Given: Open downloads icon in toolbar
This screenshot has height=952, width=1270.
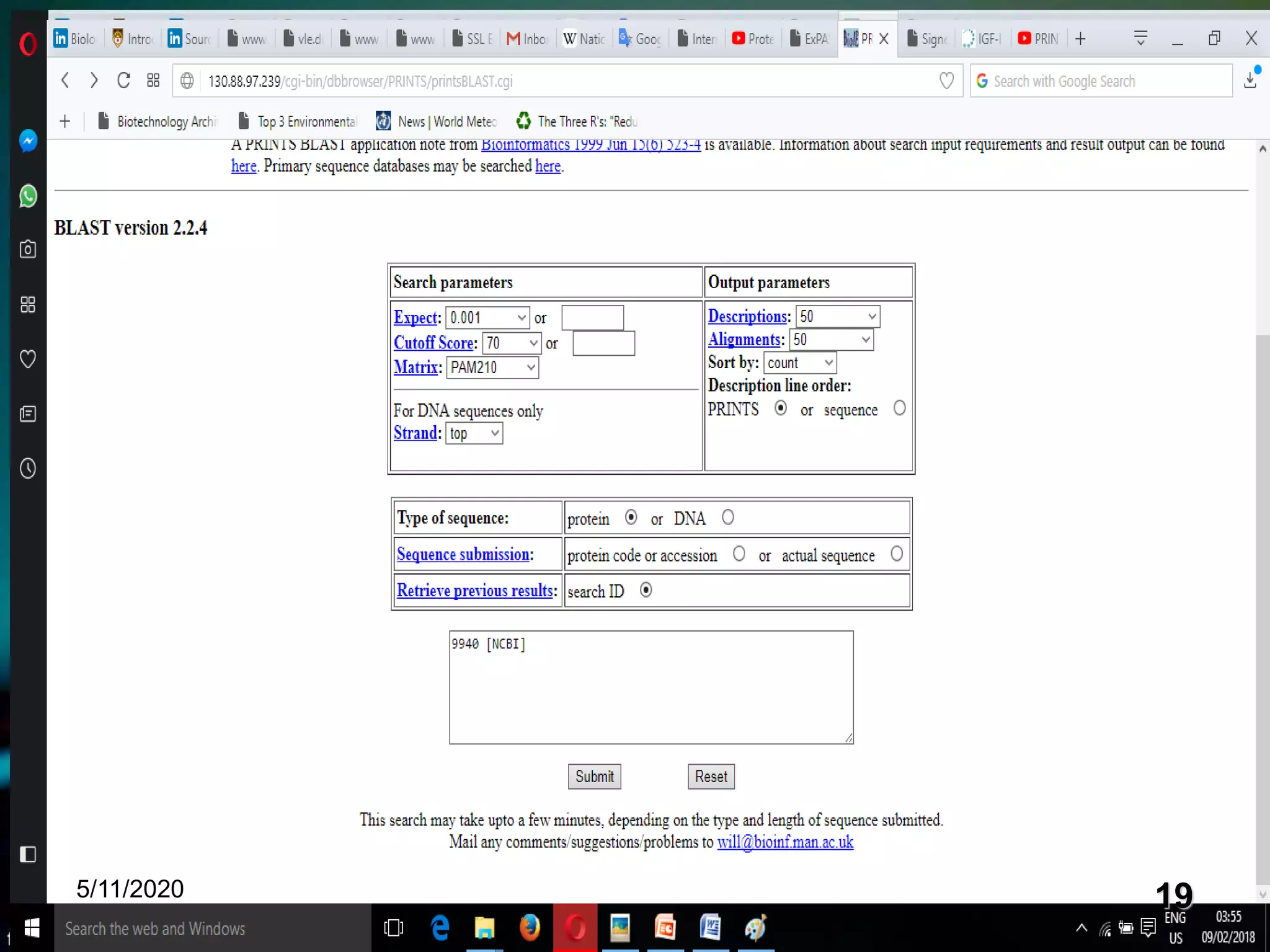Looking at the screenshot, I should [1251, 80].
